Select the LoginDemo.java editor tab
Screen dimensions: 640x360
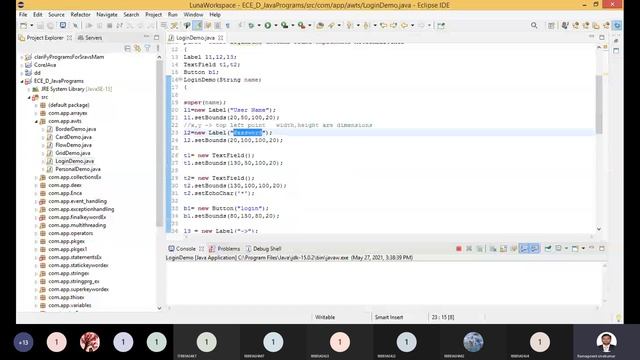pyautogui.click(x=195, y=38)
